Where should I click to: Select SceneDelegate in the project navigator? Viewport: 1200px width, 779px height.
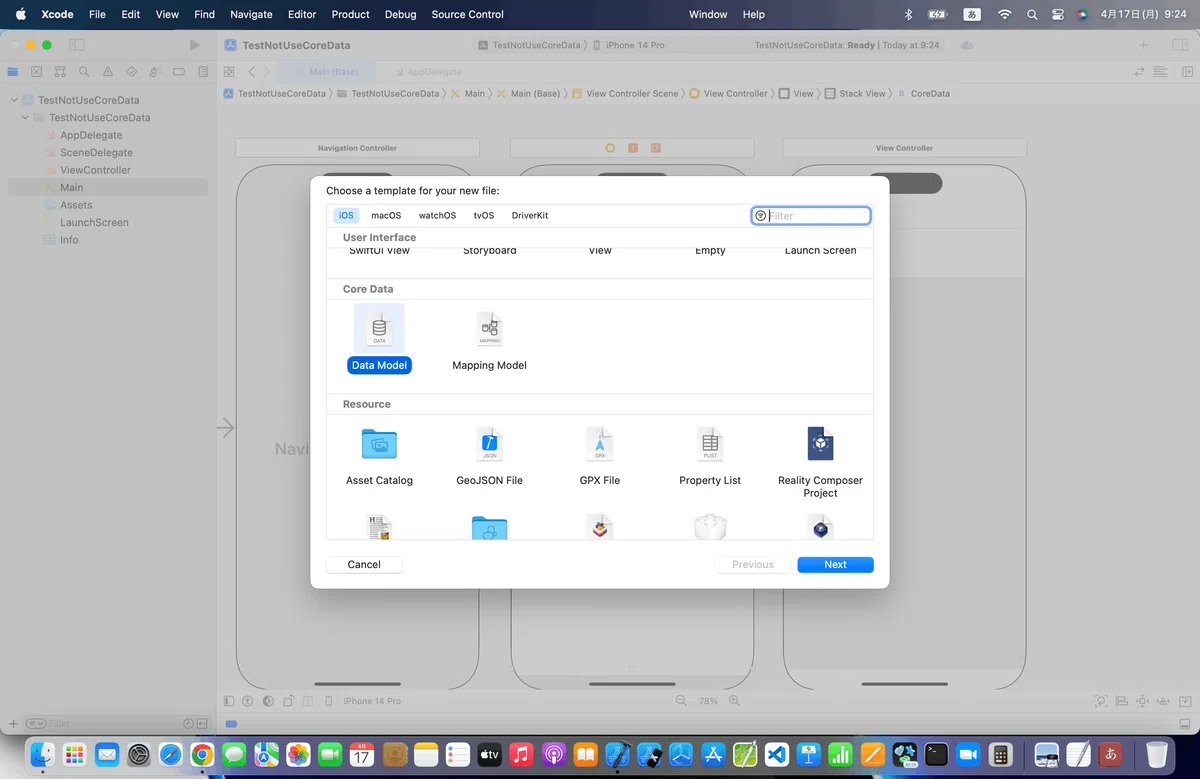click(95, 153)
